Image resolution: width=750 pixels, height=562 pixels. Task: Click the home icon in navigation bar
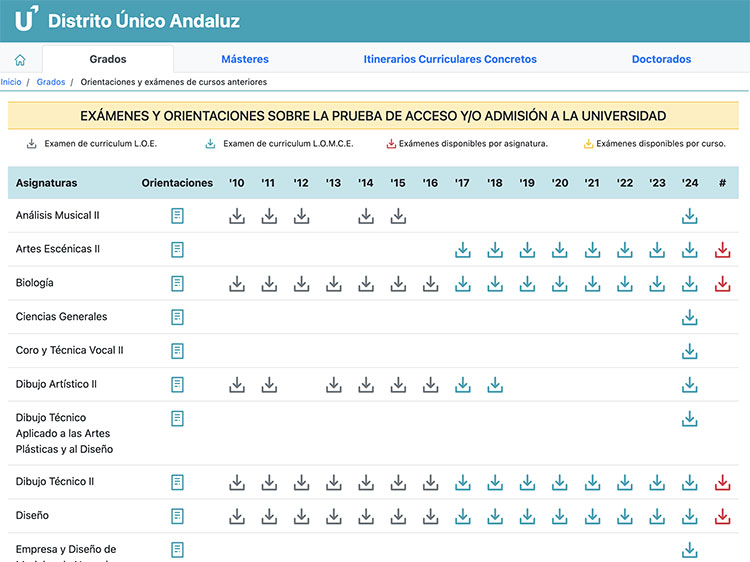coord(20,60)
